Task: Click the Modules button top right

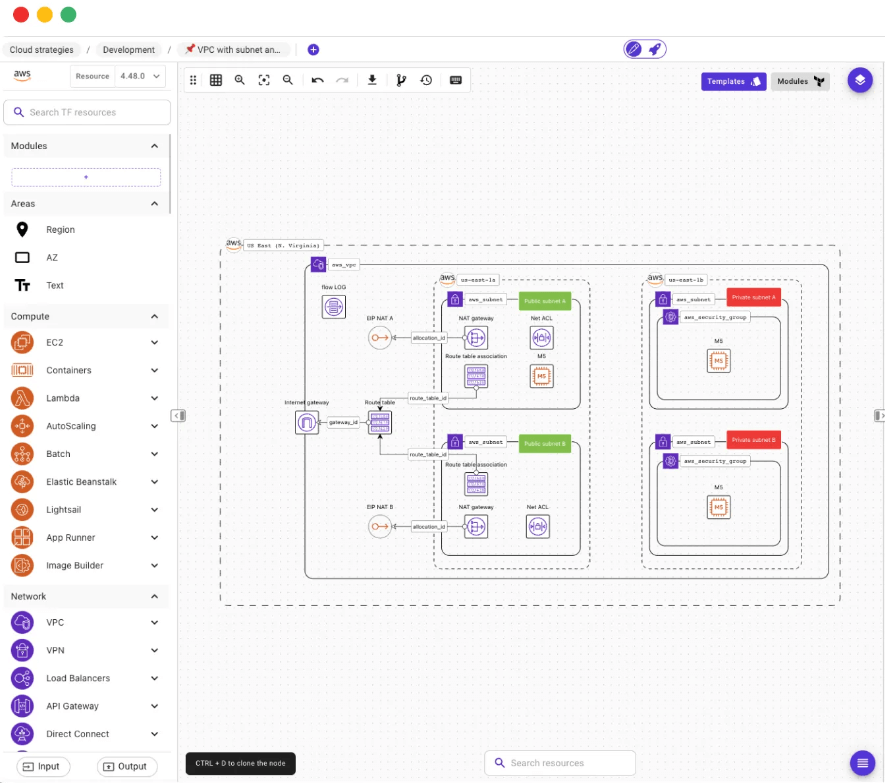Action: tap(800, 81)
